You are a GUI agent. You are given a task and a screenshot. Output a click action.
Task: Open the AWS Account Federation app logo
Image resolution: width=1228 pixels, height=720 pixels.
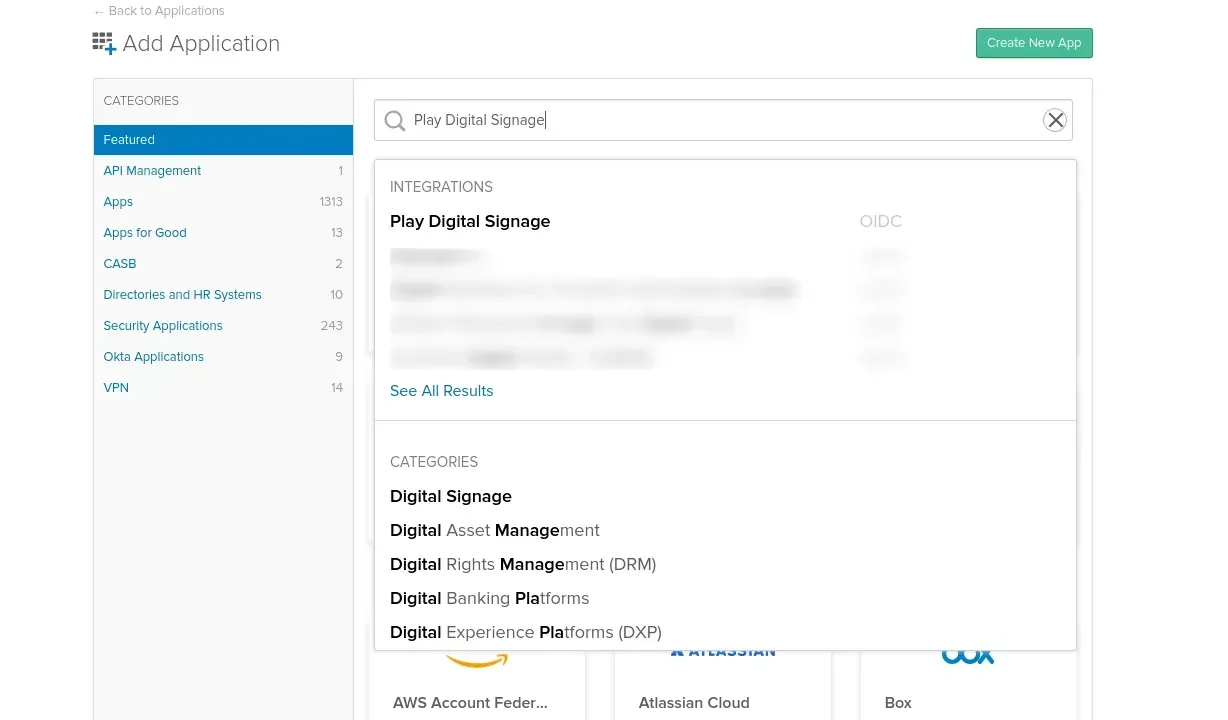click(476, 659)
